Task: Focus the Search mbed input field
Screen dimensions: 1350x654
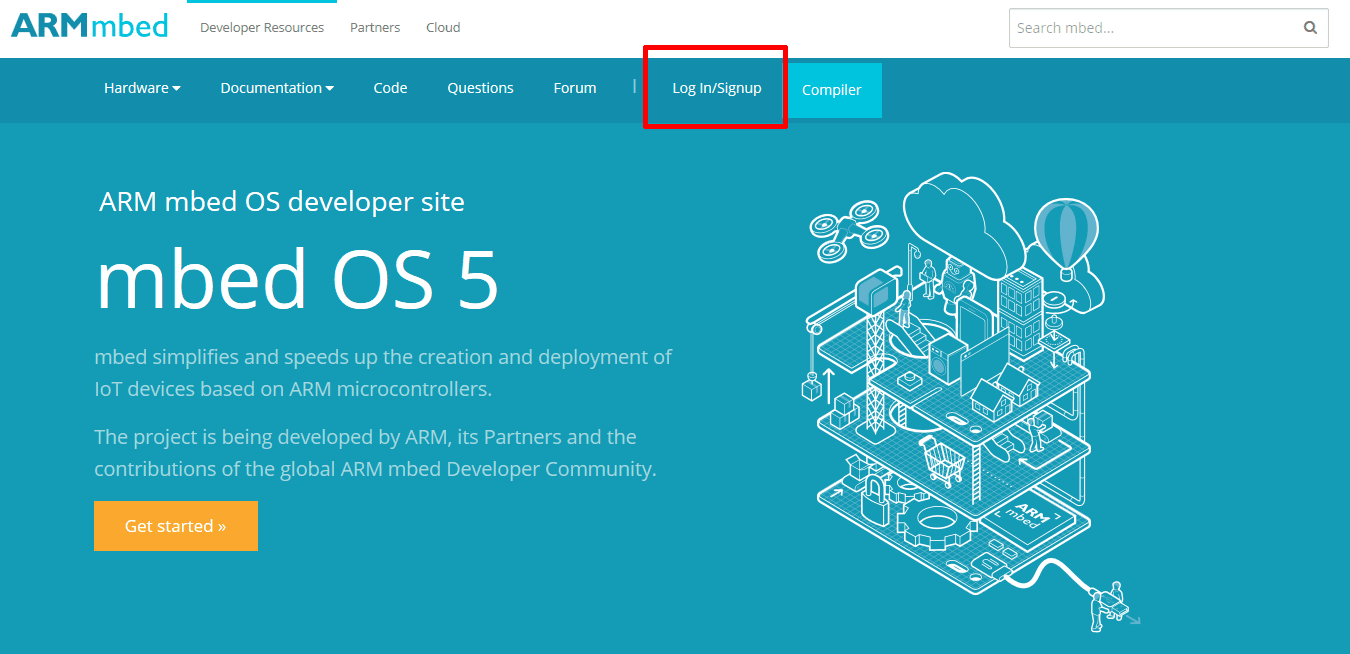Action: (x=1168, y=28)
